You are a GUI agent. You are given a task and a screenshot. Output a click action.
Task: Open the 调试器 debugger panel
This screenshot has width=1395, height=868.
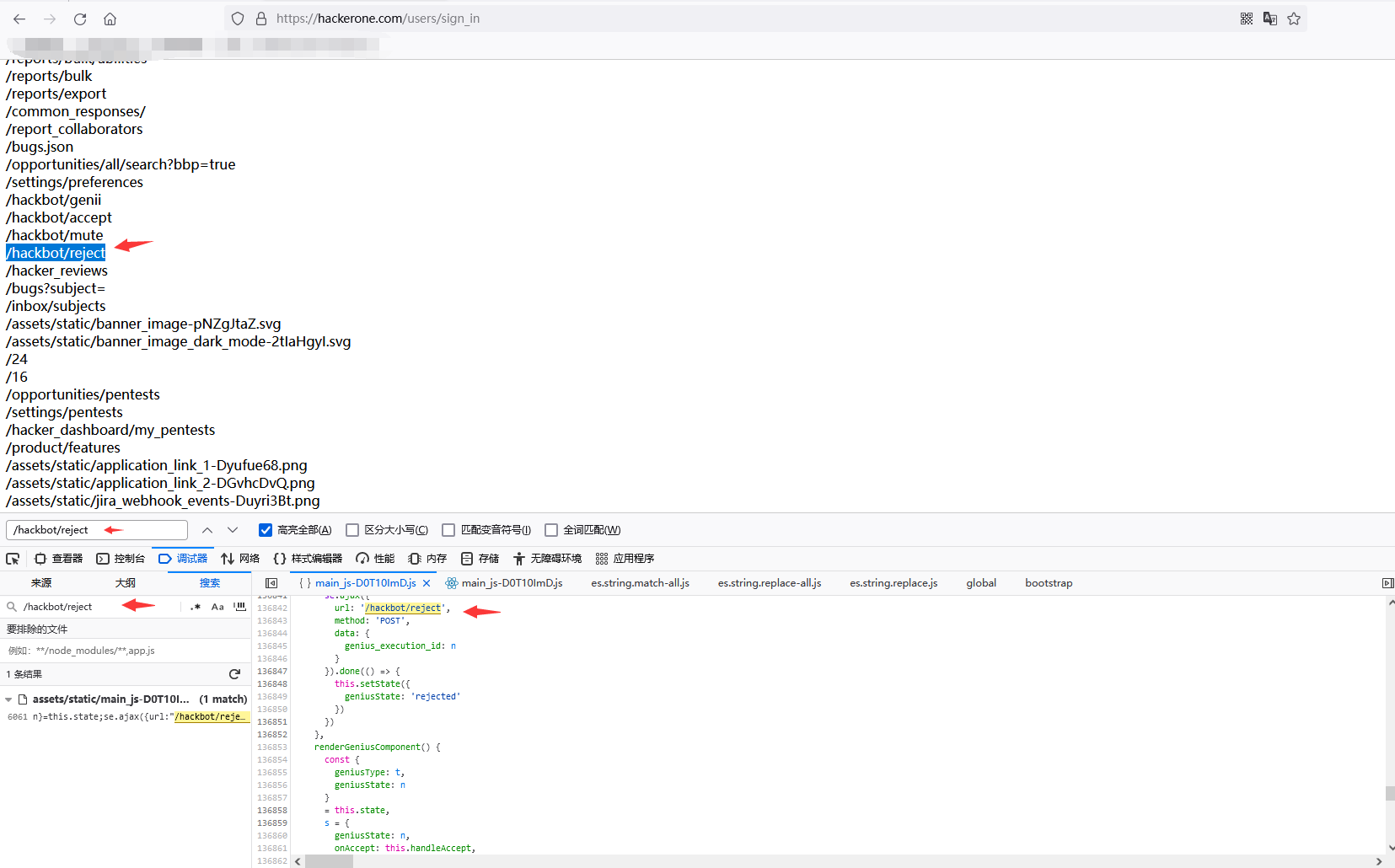pyautogui.click(x=183, y=559)
